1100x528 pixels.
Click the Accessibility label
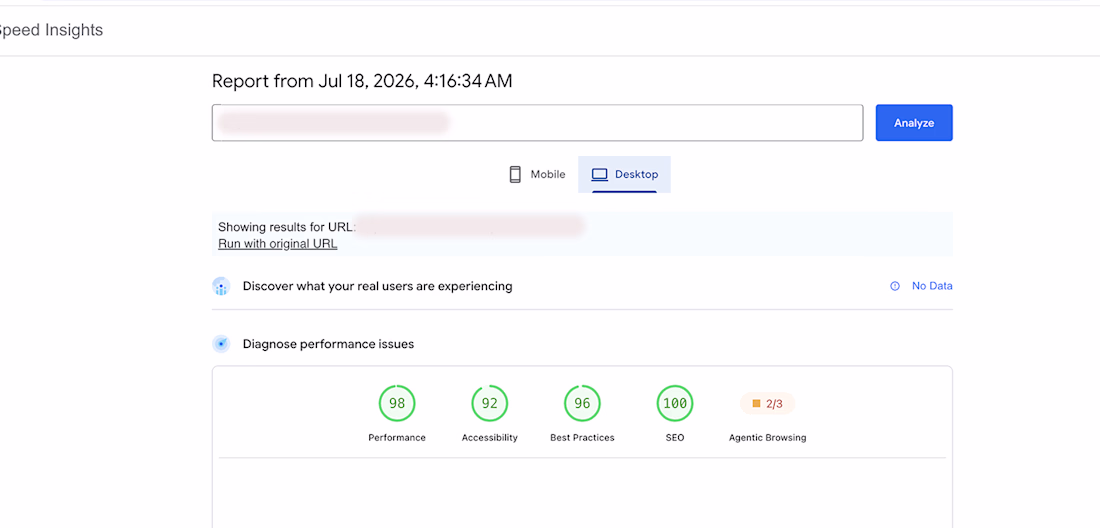click(490, 438)
